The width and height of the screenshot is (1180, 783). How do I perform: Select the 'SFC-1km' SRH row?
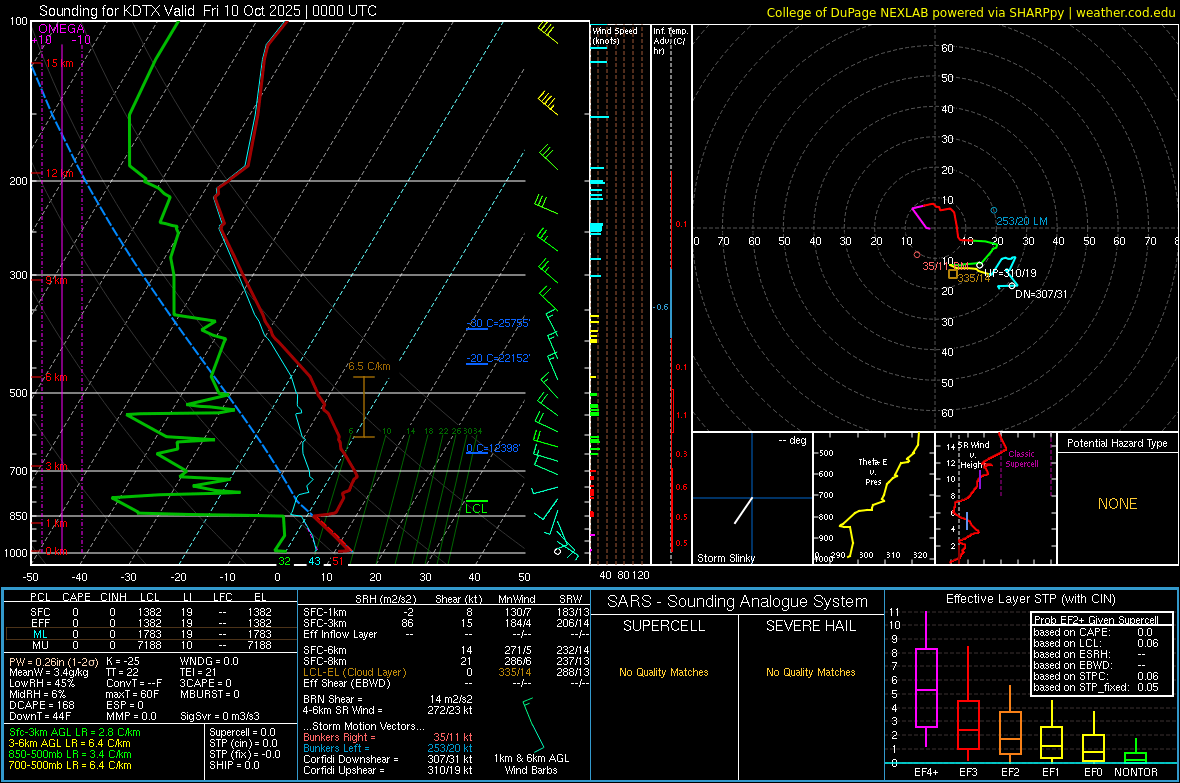[x=446, y=612]
